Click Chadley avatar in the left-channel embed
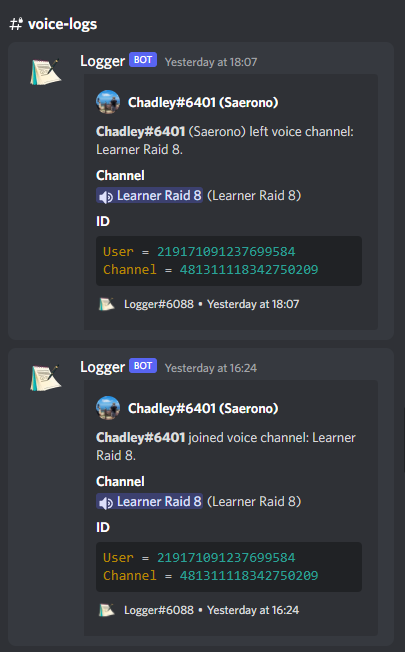405x652 pixels. [x=108, y=102]
